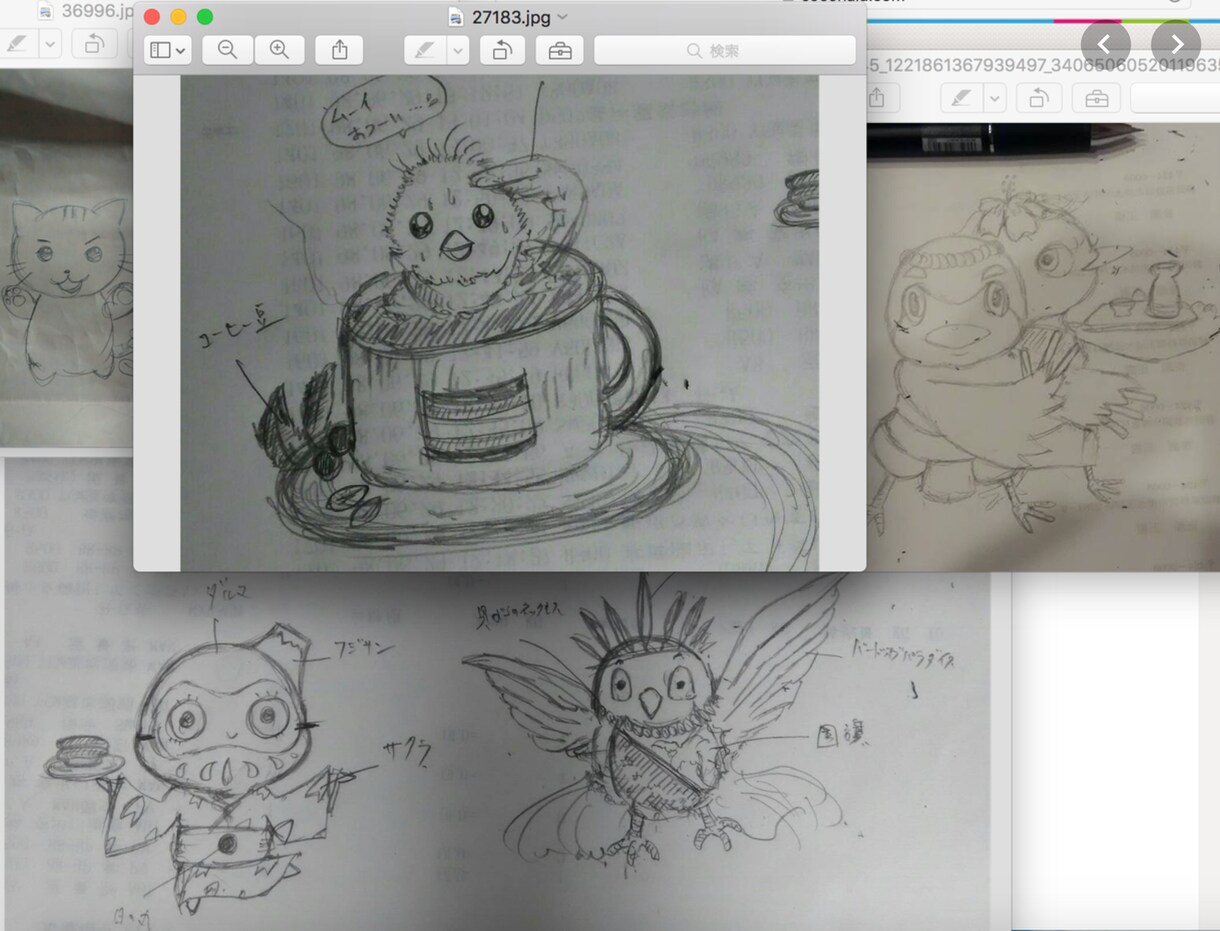
Task: Click the 36996 window title text
Action: pyautogui.click(x=97, y=12)
